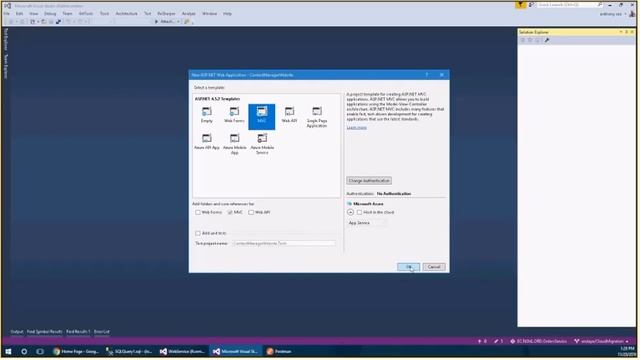Viewport: 640px width, 360px height.
Task: Switch to WebService Visual Studio taskbar item
Action: tap(182, 351)
